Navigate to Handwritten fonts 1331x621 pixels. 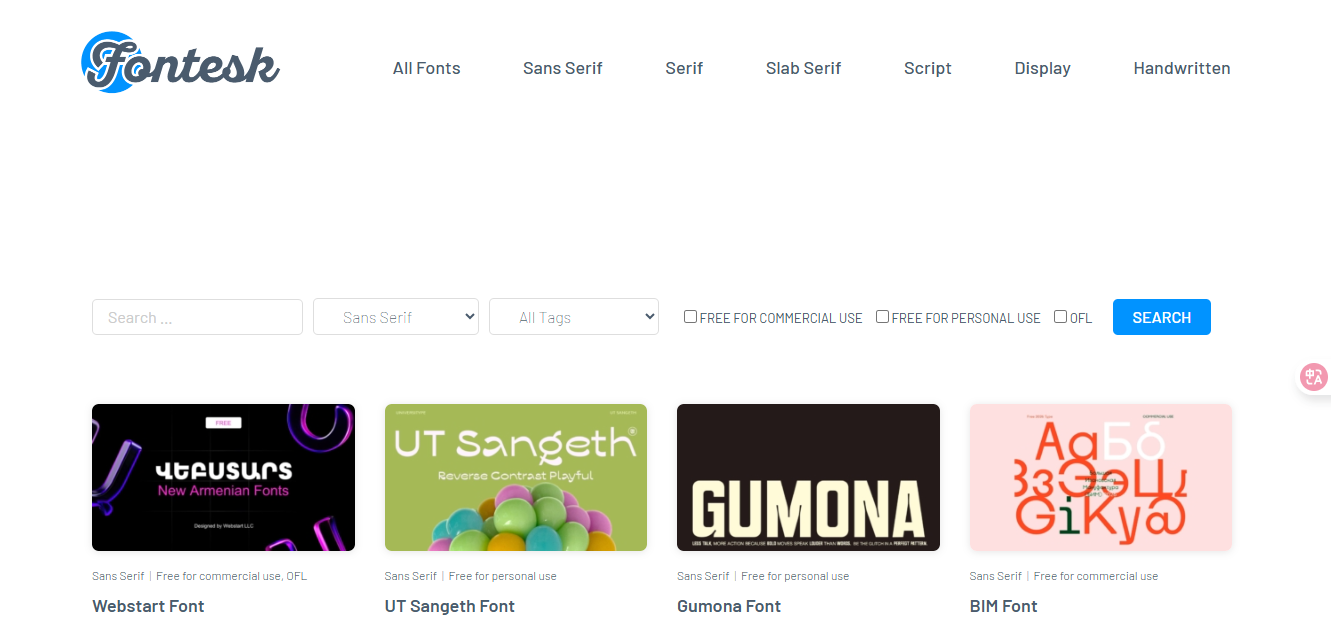[1181, 68]
